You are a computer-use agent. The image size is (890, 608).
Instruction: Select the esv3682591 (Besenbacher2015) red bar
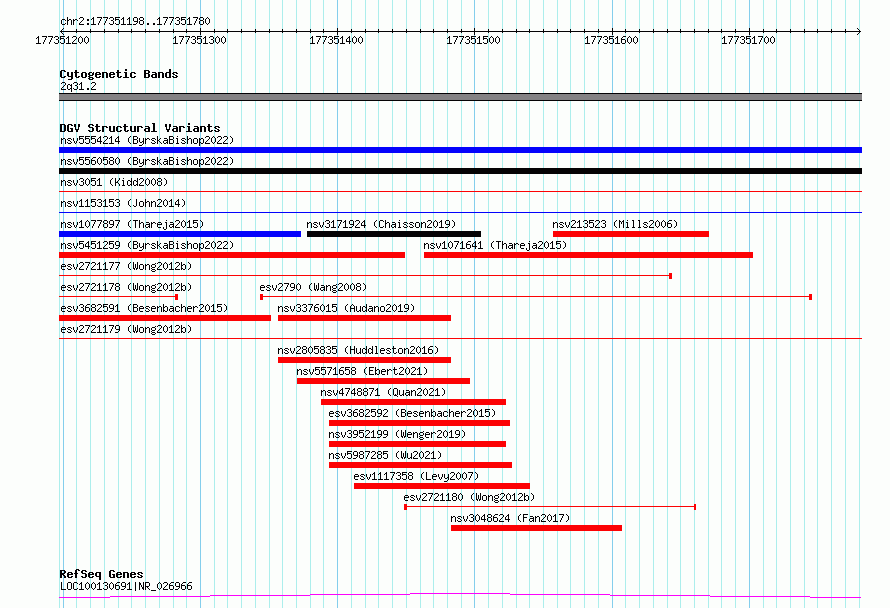point(165,318)
